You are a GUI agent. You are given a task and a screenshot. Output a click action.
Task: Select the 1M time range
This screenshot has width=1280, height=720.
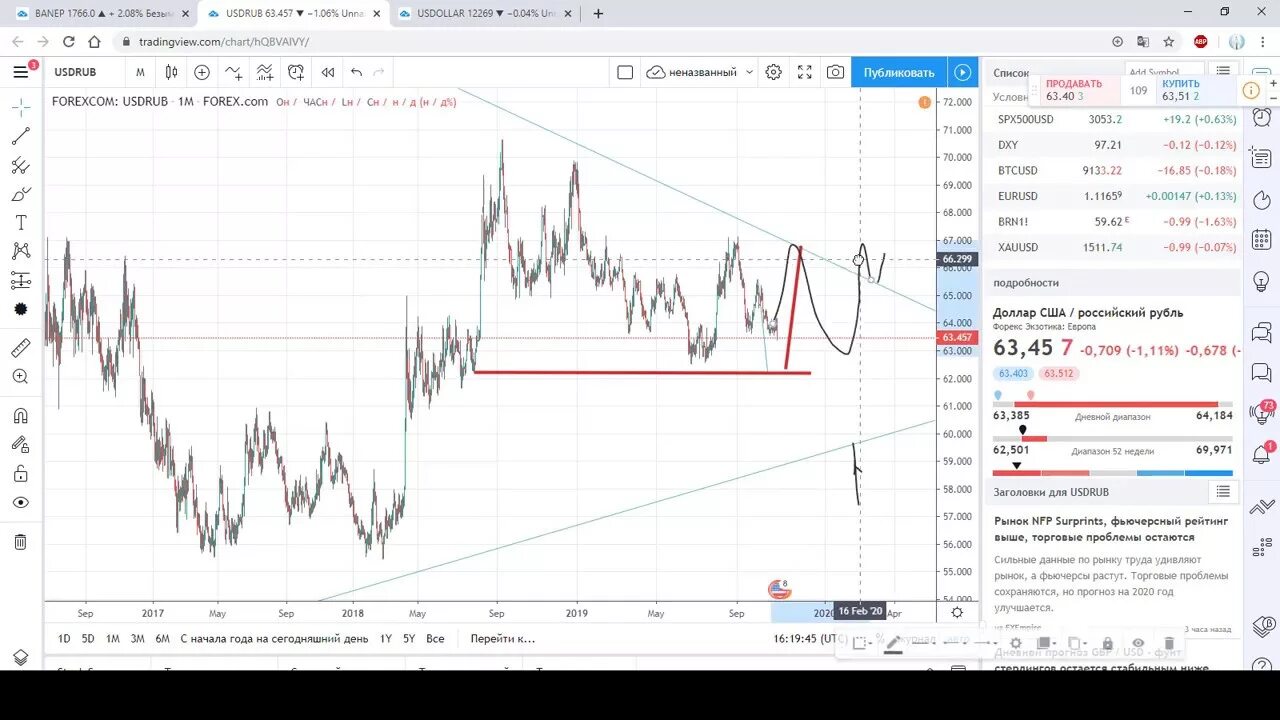(x=113, y=638)
